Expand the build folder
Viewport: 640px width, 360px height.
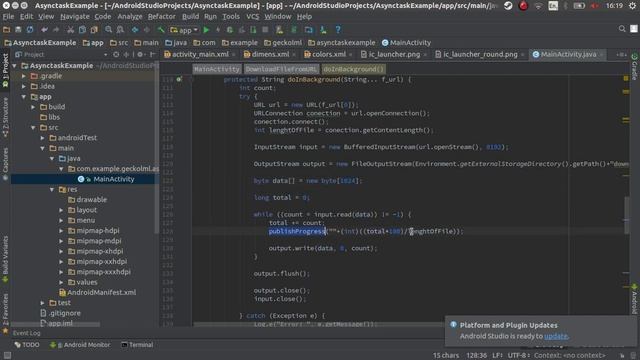(33, 107)
